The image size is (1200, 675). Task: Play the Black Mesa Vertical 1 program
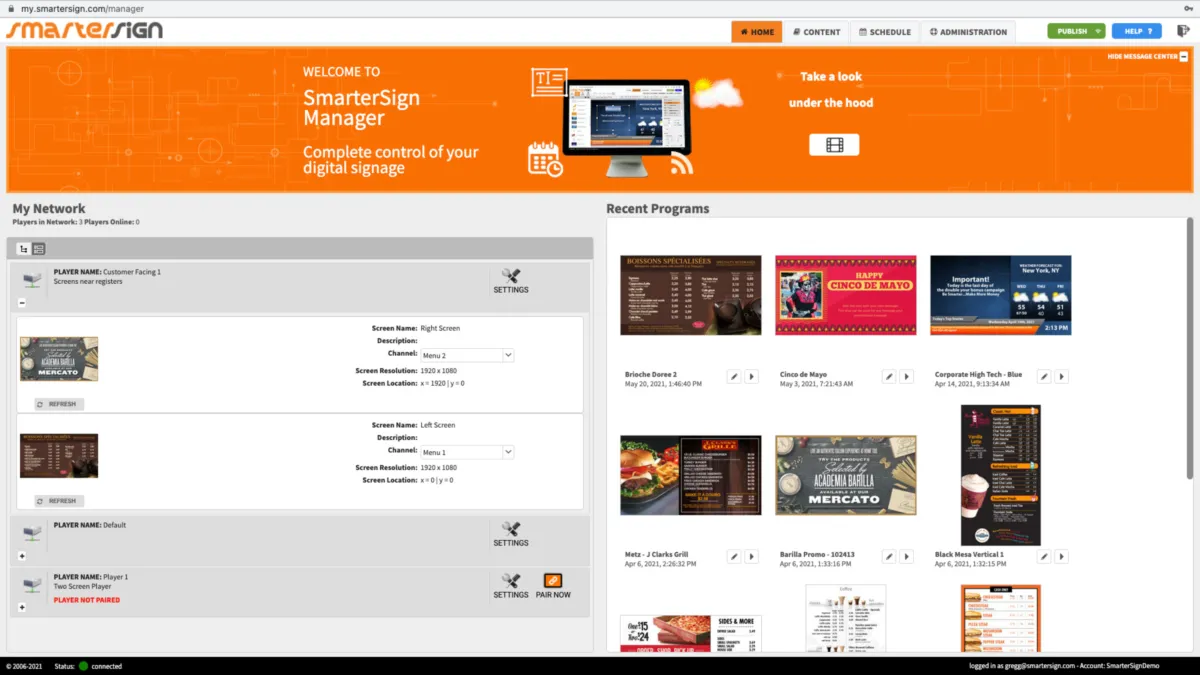tap(1062, 556)
